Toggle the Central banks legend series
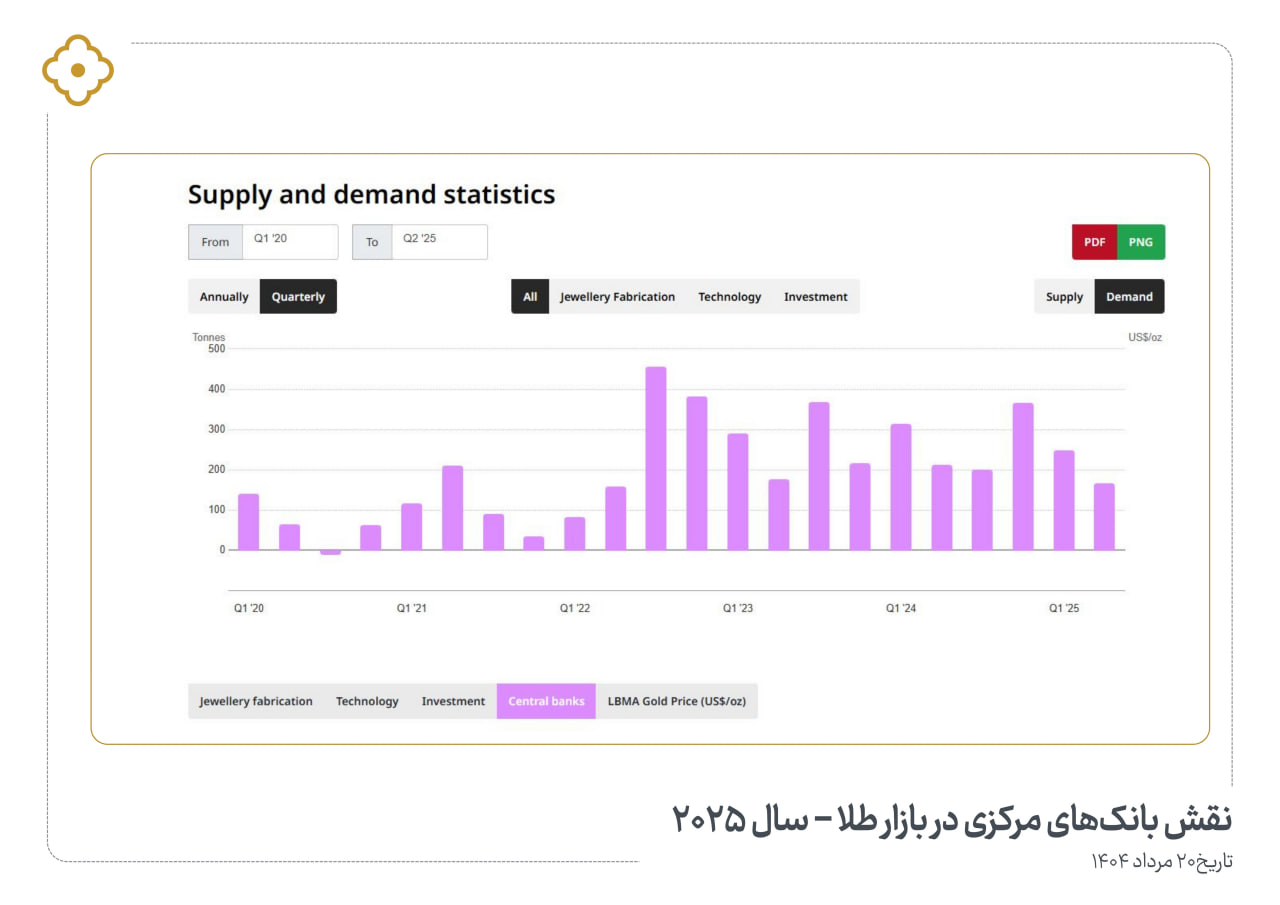This screenshot has width=1280, height=905. (x=546, y=701)
